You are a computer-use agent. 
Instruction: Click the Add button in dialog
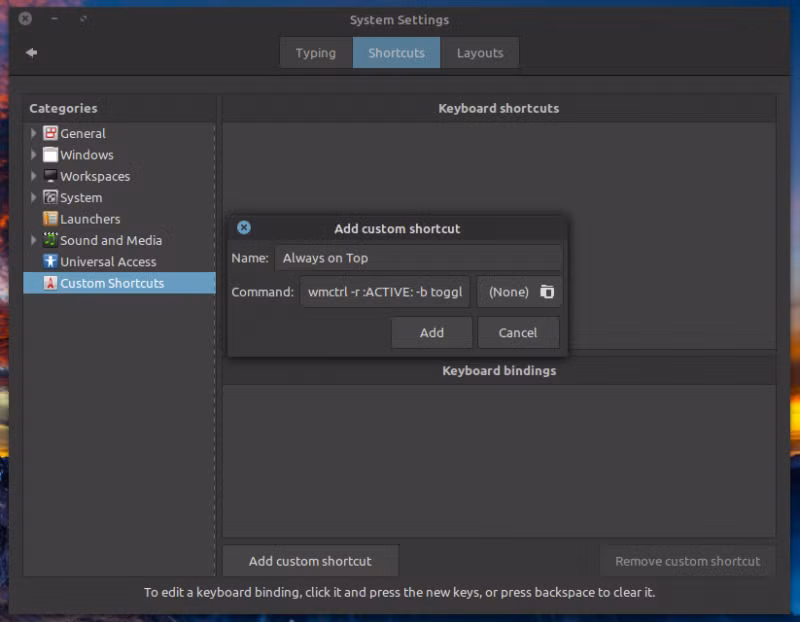coord(432,333)
